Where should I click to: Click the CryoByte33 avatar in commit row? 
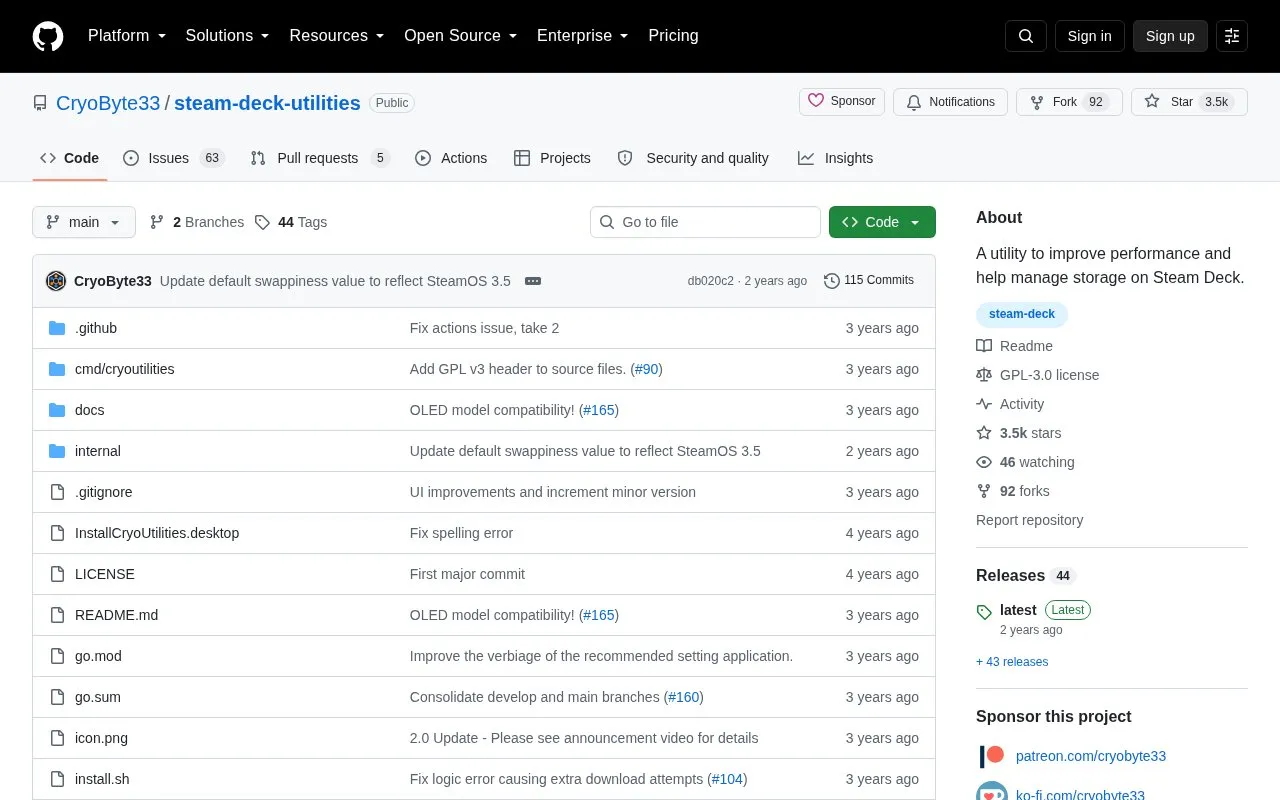click(56, 281)
